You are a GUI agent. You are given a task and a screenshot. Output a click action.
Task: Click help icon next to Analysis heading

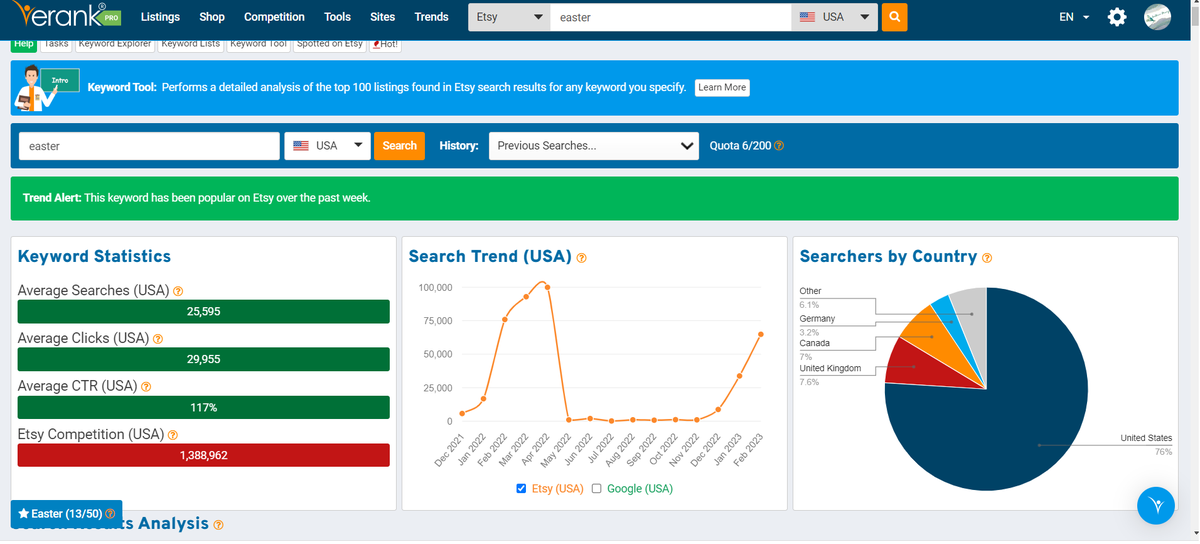218,525
